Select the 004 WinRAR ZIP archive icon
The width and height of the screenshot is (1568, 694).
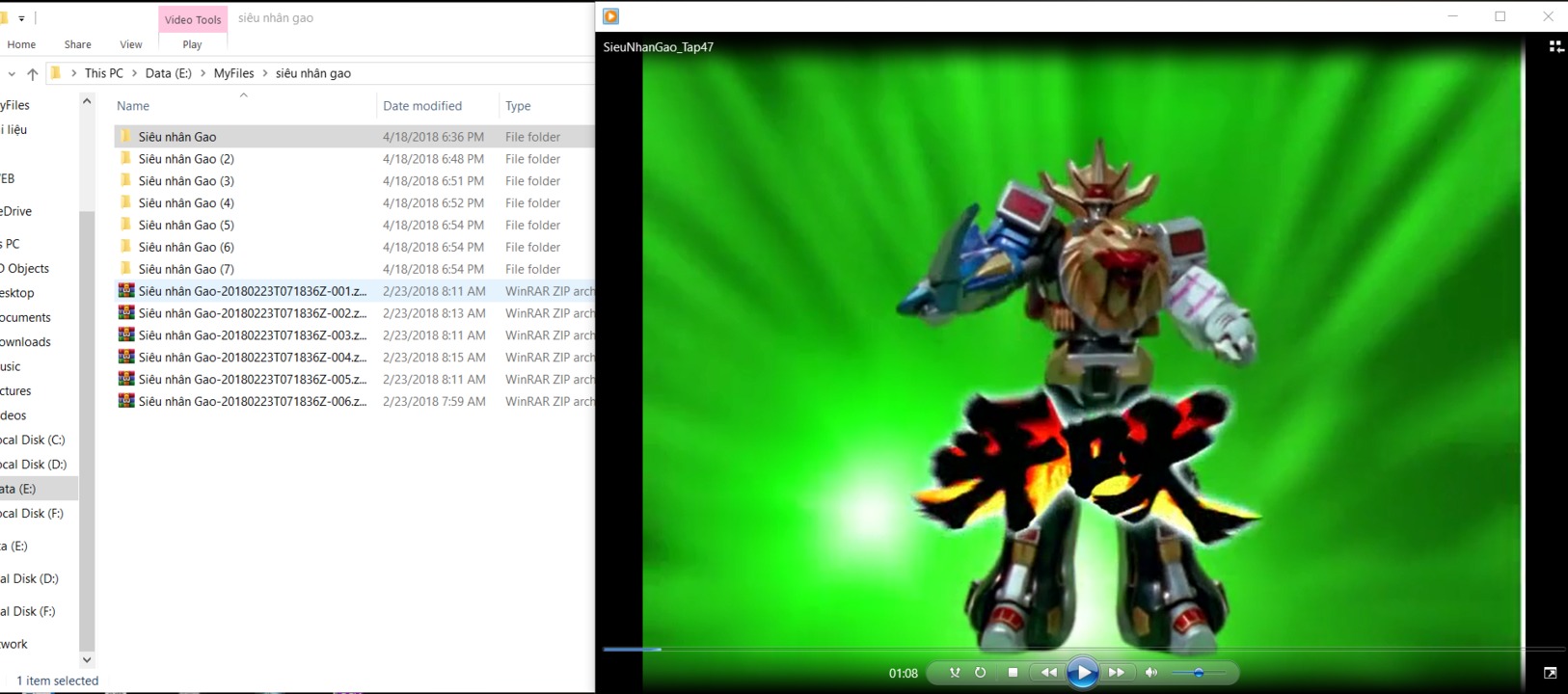[x=126, y=357]
